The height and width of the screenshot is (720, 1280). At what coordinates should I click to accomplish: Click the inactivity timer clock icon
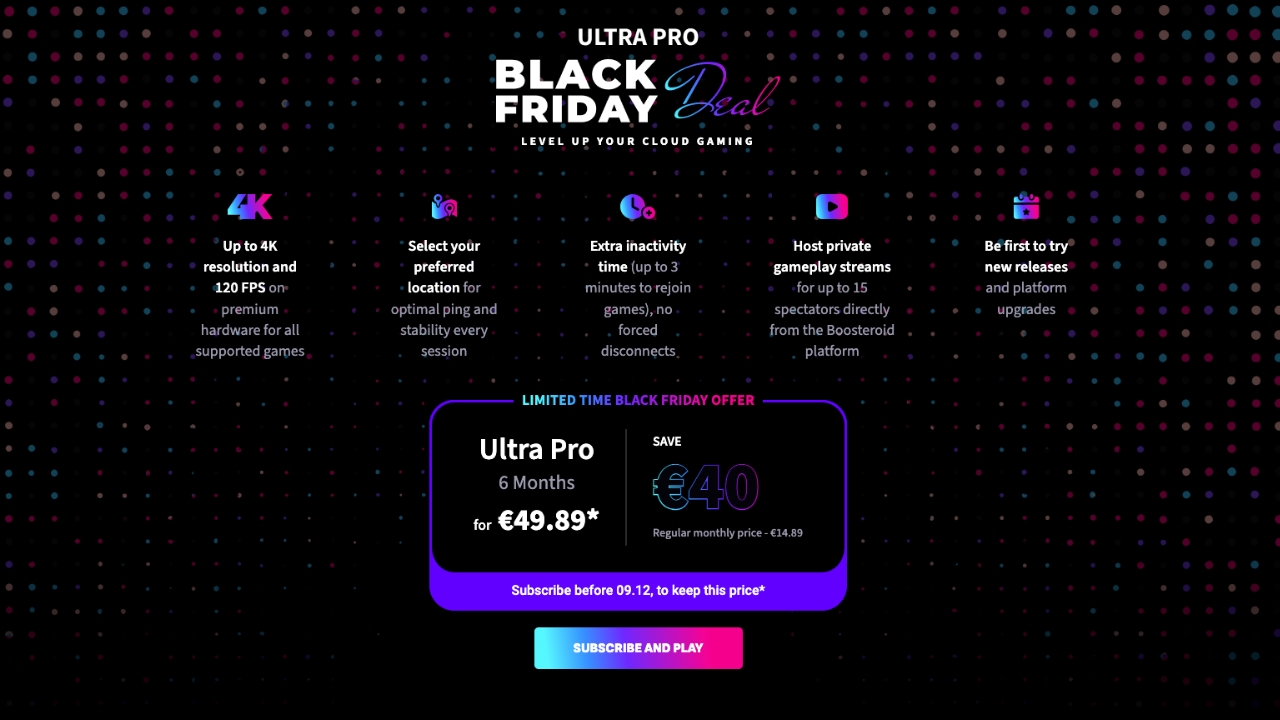click(x=637, y=206)
